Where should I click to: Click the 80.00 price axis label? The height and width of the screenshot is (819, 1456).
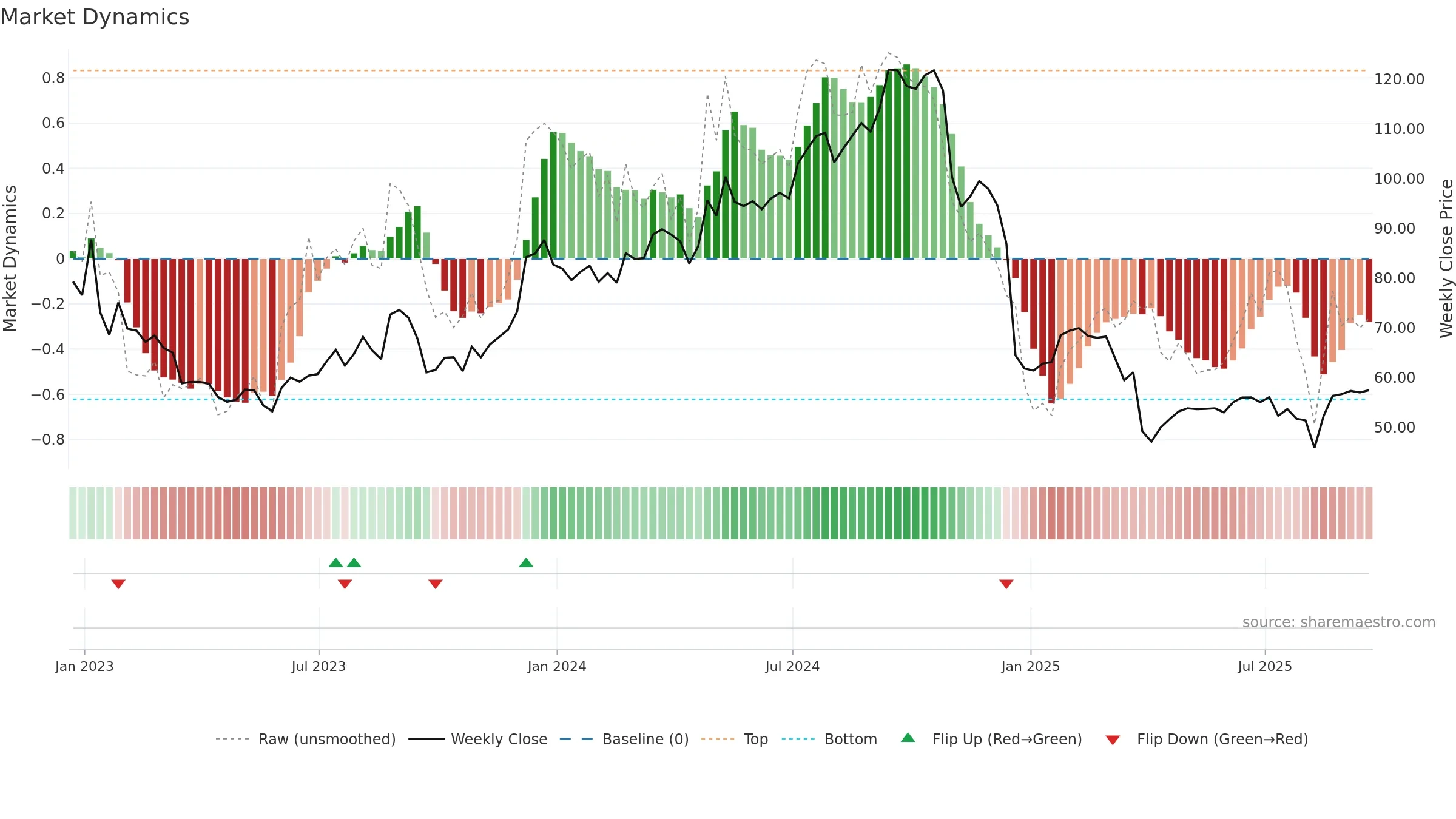[x=1395, y=278]
